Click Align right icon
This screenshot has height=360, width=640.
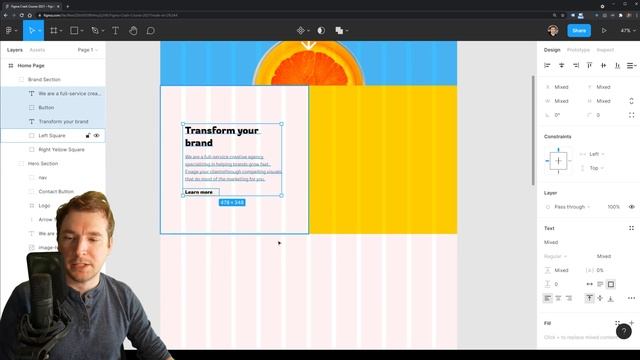[x=576, y=65]
